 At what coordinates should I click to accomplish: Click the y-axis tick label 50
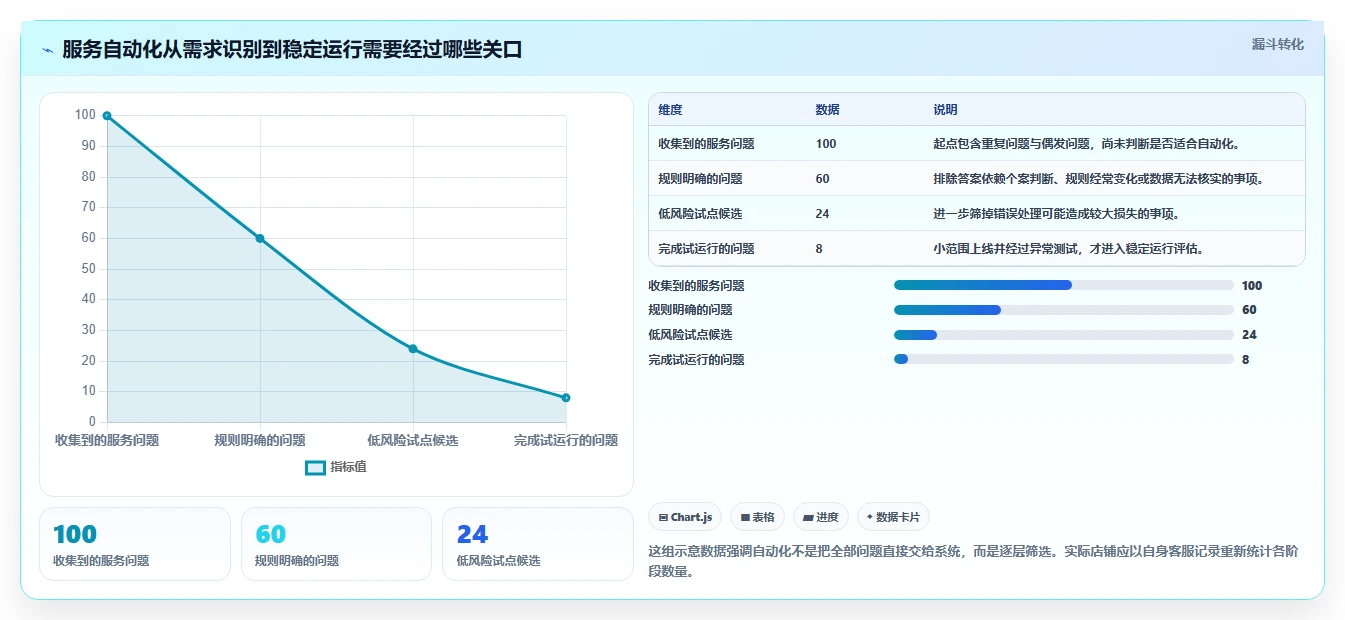pyautogui.click(x=89, y=268)
